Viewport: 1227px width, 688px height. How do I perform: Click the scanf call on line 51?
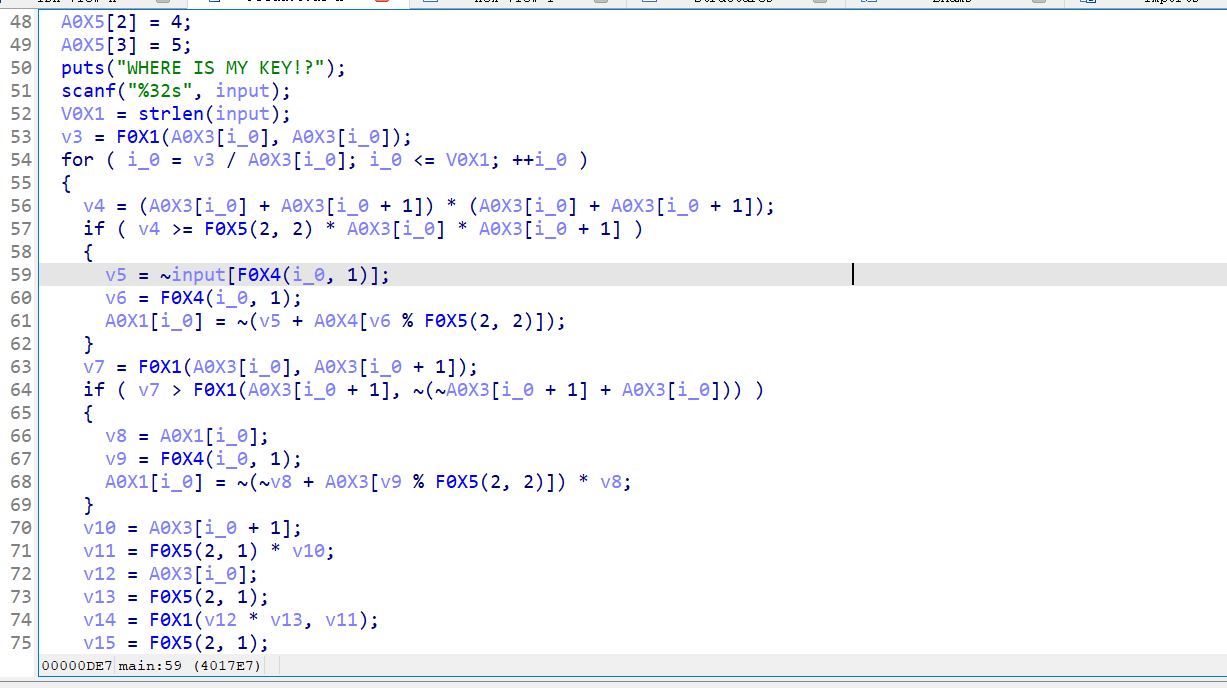pos(88,91)
